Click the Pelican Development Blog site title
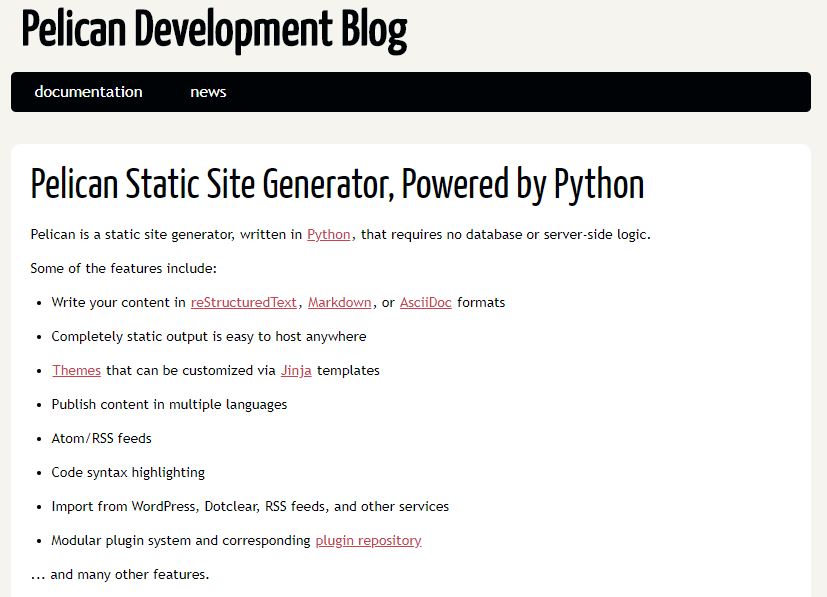 [212, 30]
